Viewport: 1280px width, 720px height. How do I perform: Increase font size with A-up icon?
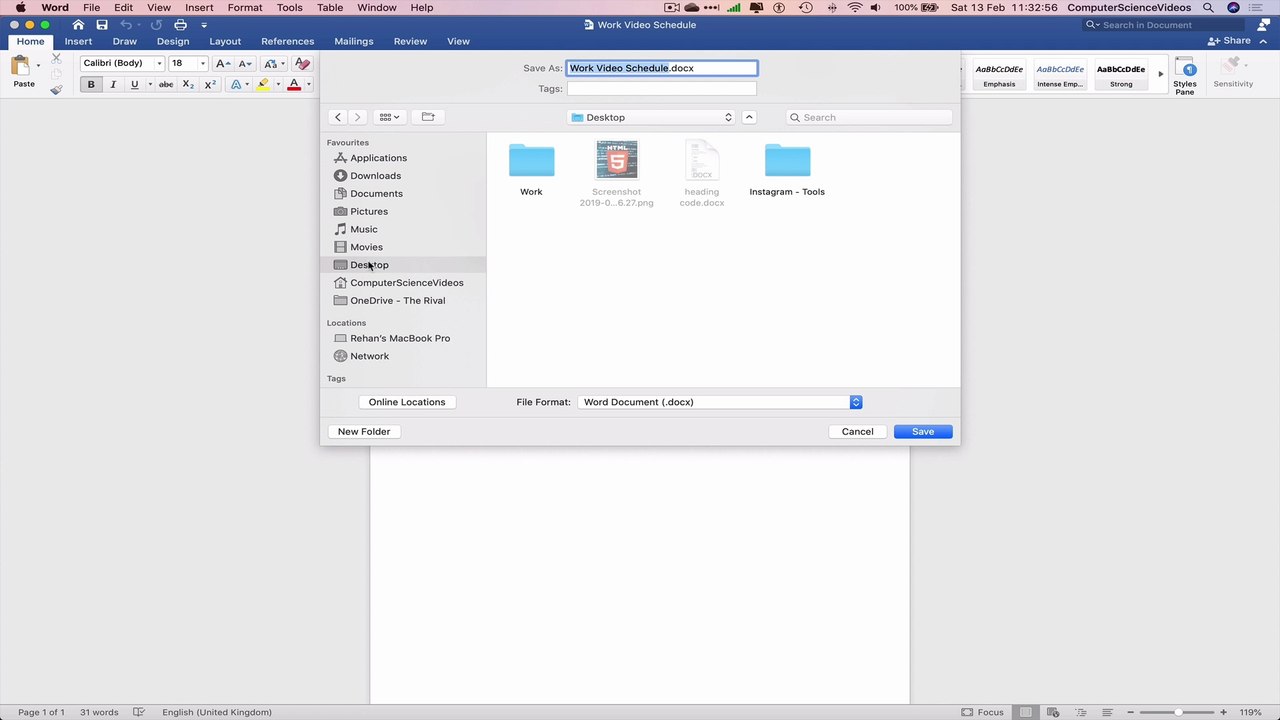223,63
